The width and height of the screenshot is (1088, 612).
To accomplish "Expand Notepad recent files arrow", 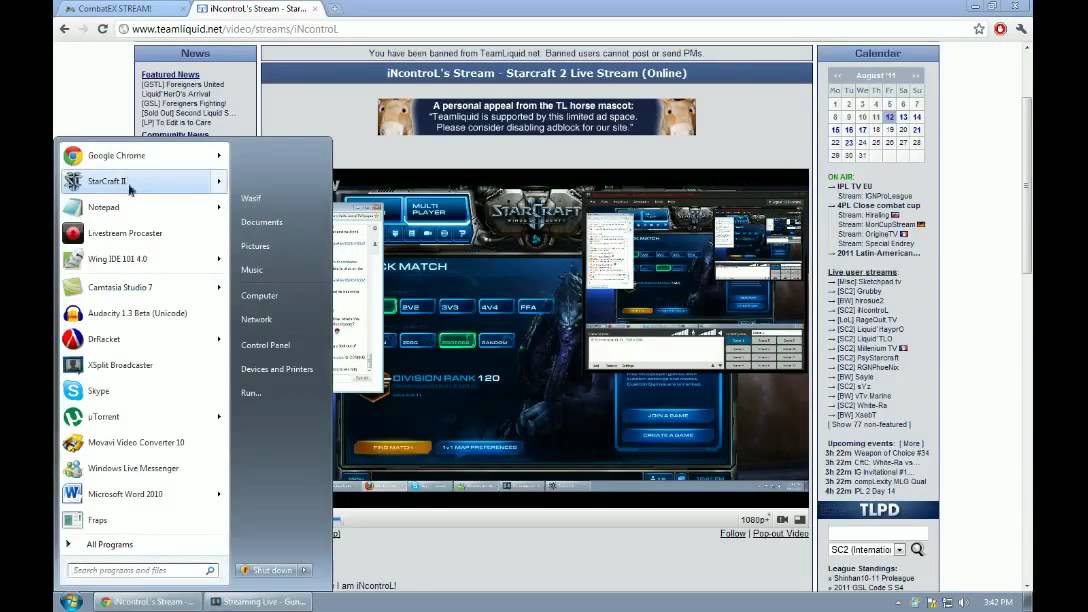I will click(x=219, y=207).
